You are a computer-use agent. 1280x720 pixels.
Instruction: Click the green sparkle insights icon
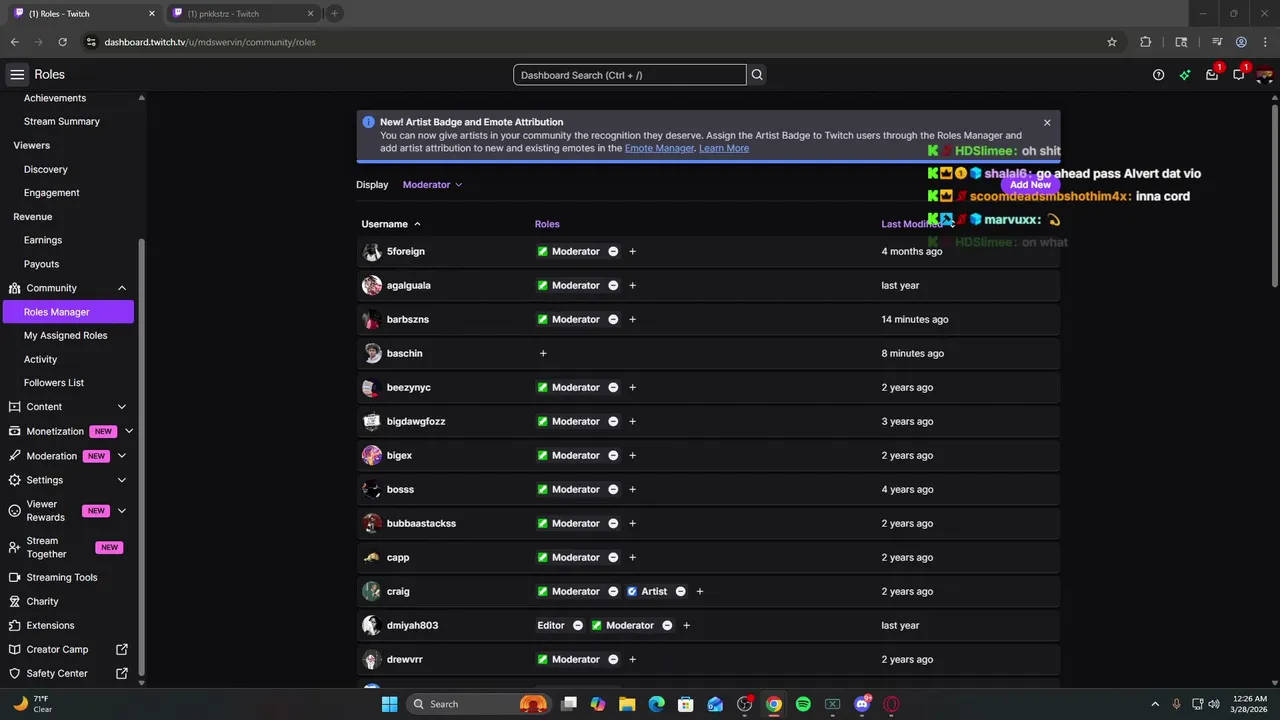[x=1185, y=75]
